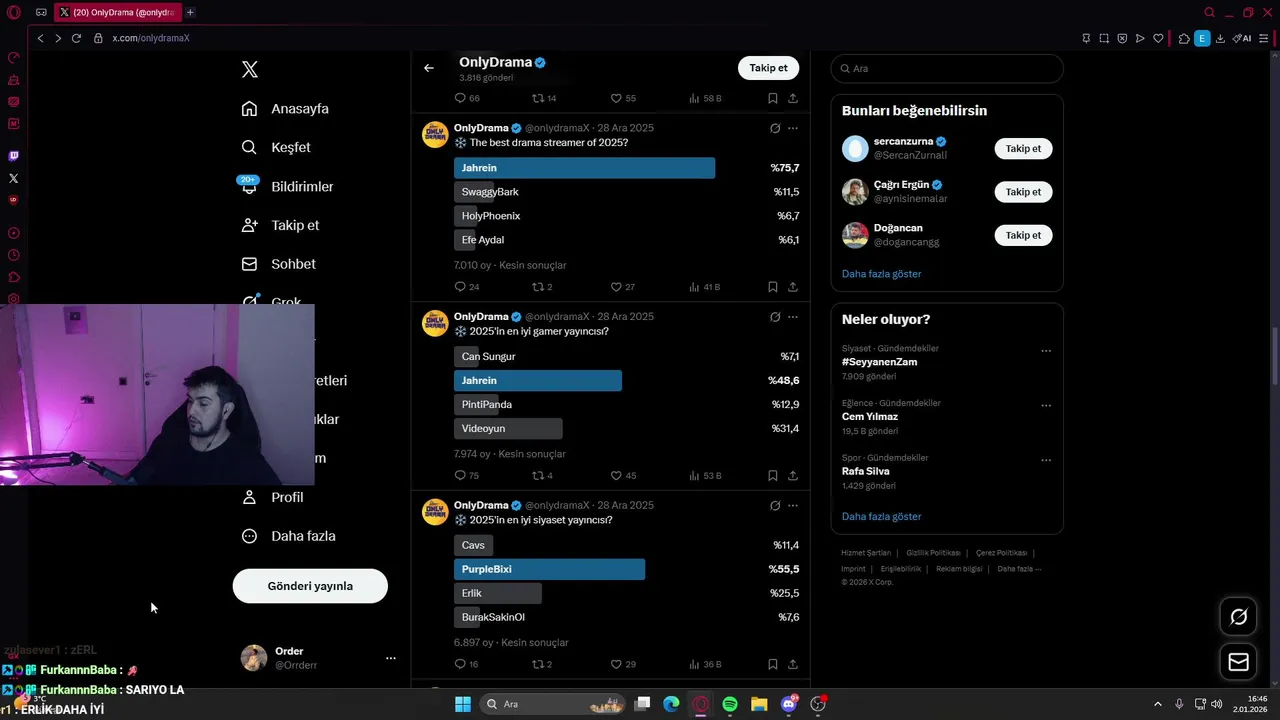Open the OnlyDrama browser tab
Screen dimensions: 1280x720
(117, 12)
